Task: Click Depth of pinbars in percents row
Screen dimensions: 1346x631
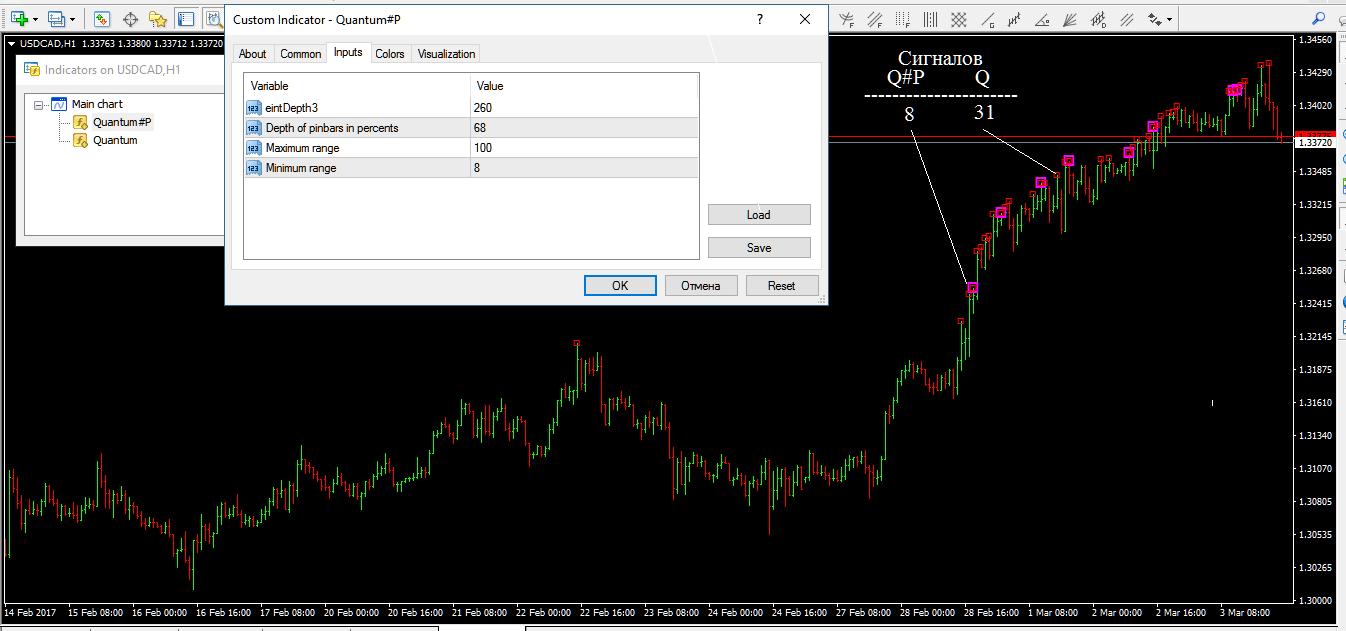Action: (471, 127)
